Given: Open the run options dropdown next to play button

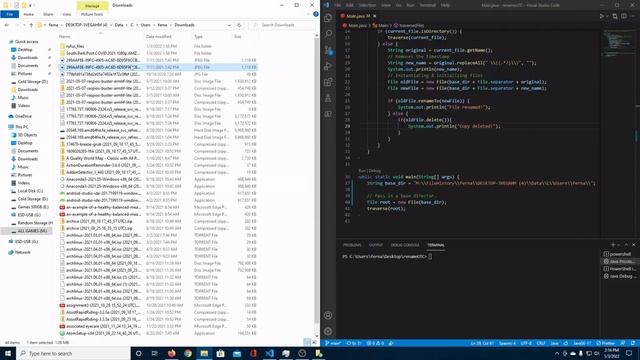Looking at the screenshot, I should pyautogui.click(x=607, y=16).
